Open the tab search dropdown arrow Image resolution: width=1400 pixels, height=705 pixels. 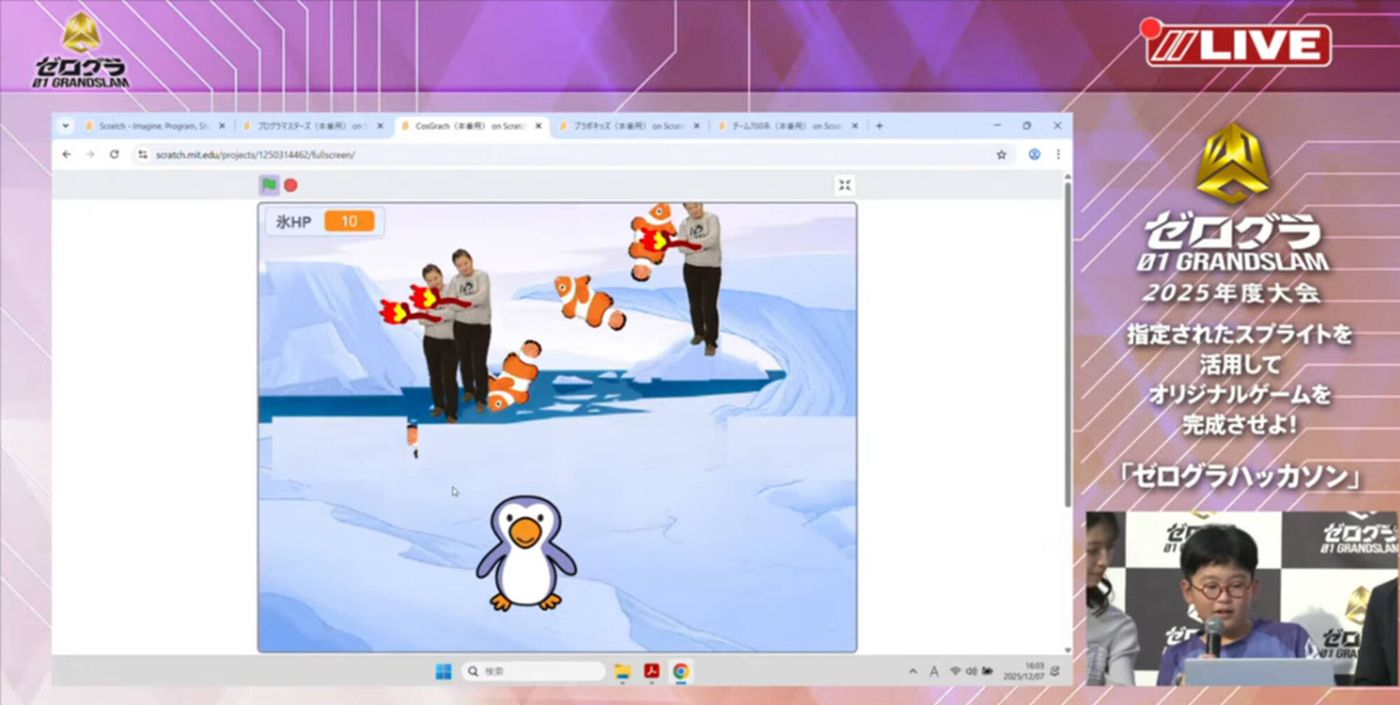(x=66, y=126)
